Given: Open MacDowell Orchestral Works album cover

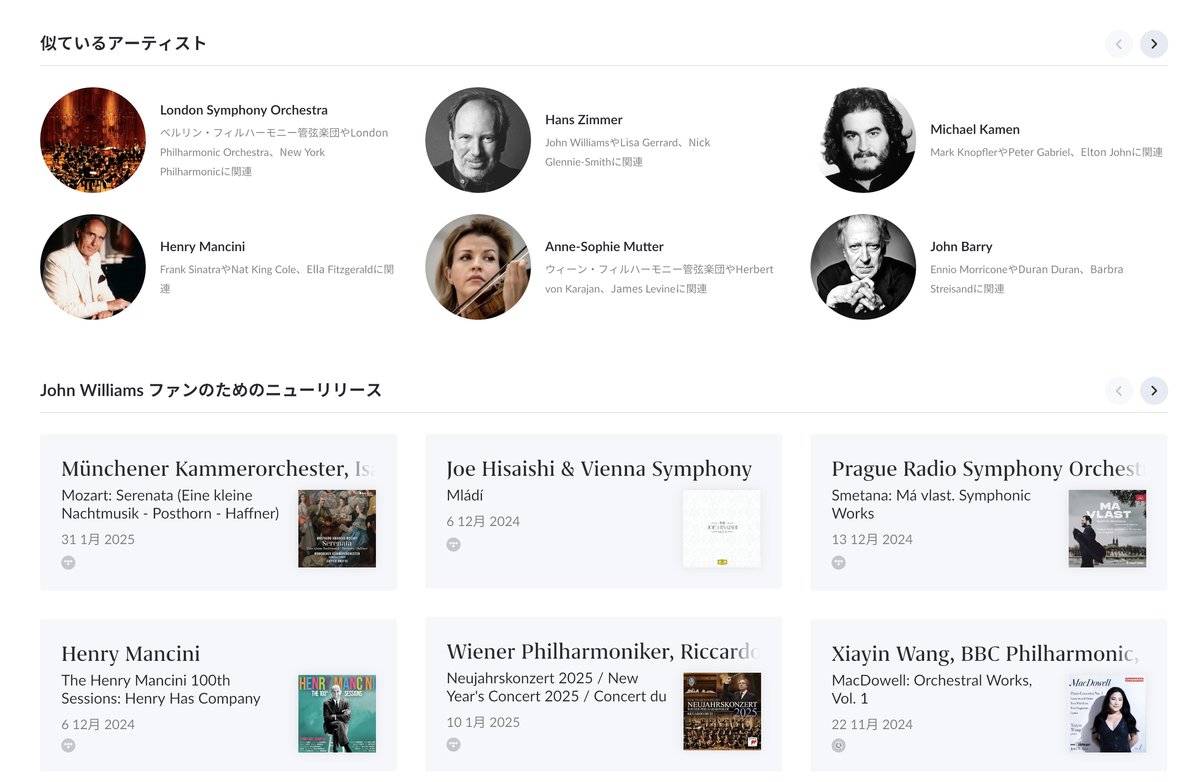Looking at the screenshot, I should pyautogui.click(x=1107, y=713).
